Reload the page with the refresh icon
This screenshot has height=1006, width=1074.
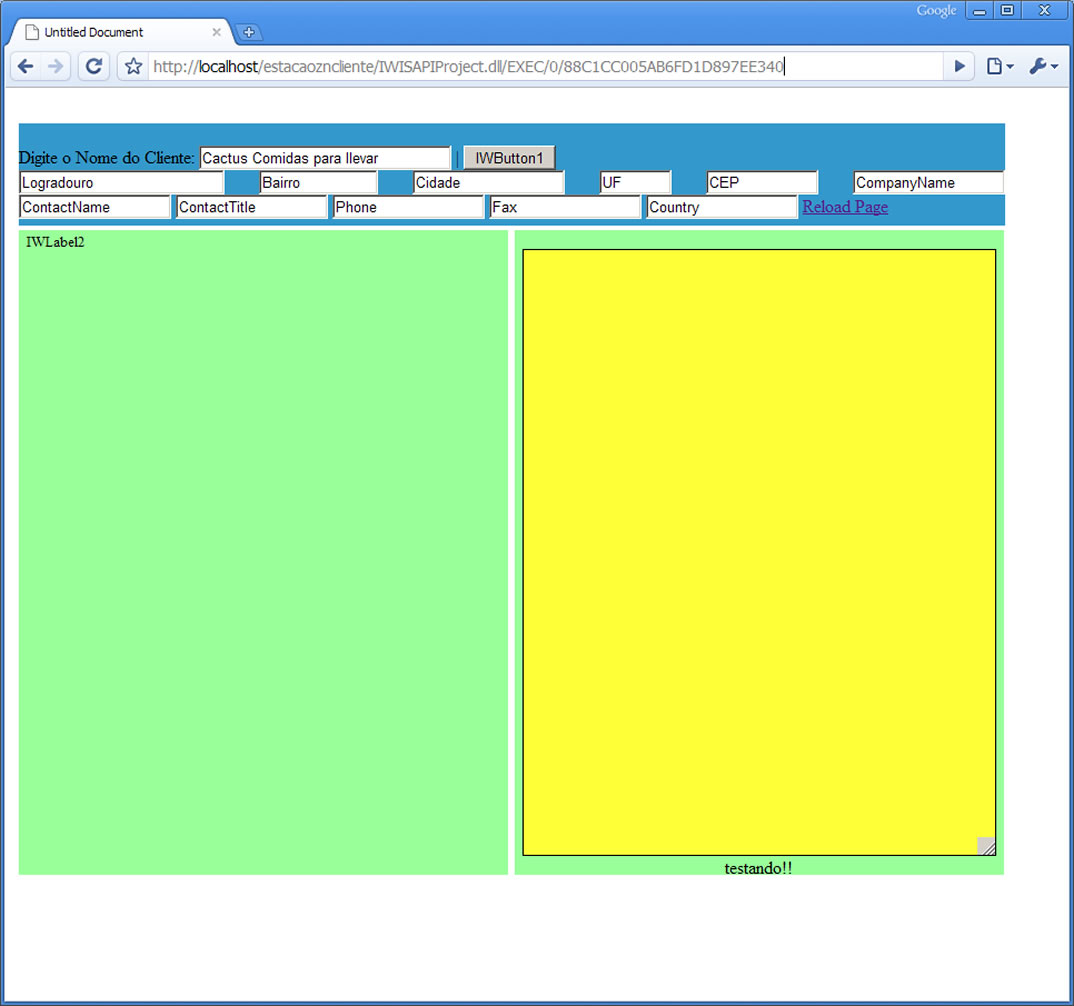94,66
